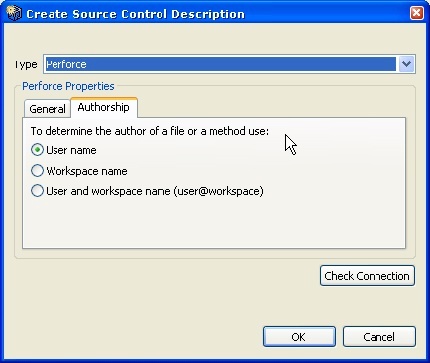Screen dimensions: 430x363
Task: Select the Authorship tab
Action: (x=104, y=107)
